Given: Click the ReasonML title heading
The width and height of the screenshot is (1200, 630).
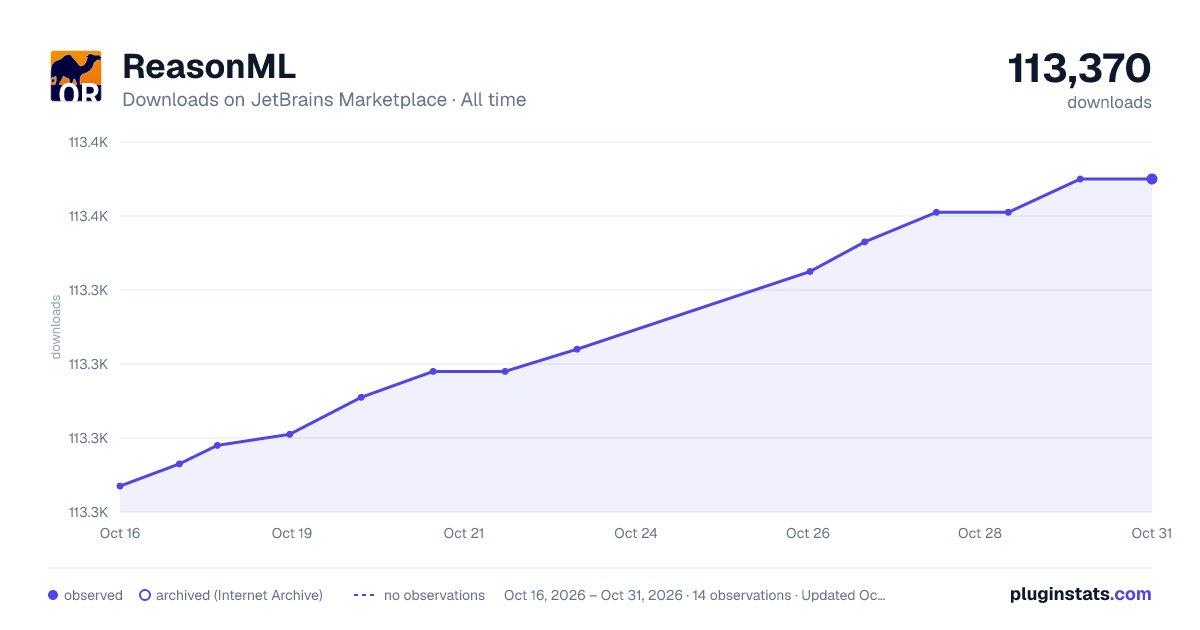Looking at the screenshot, I should point(209,67).
